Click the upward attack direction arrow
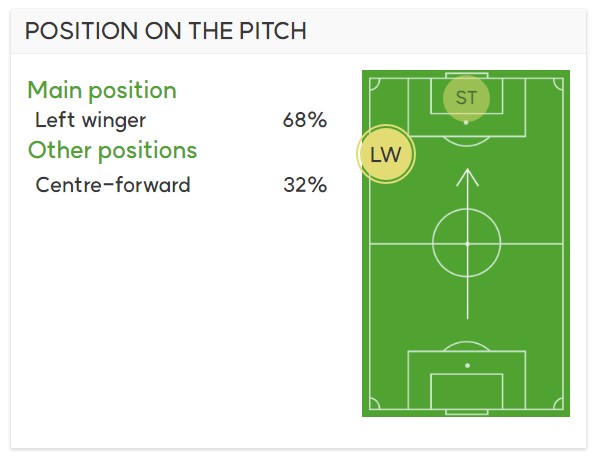This screenshot has width=596, height=459. (x=467, y=244)
